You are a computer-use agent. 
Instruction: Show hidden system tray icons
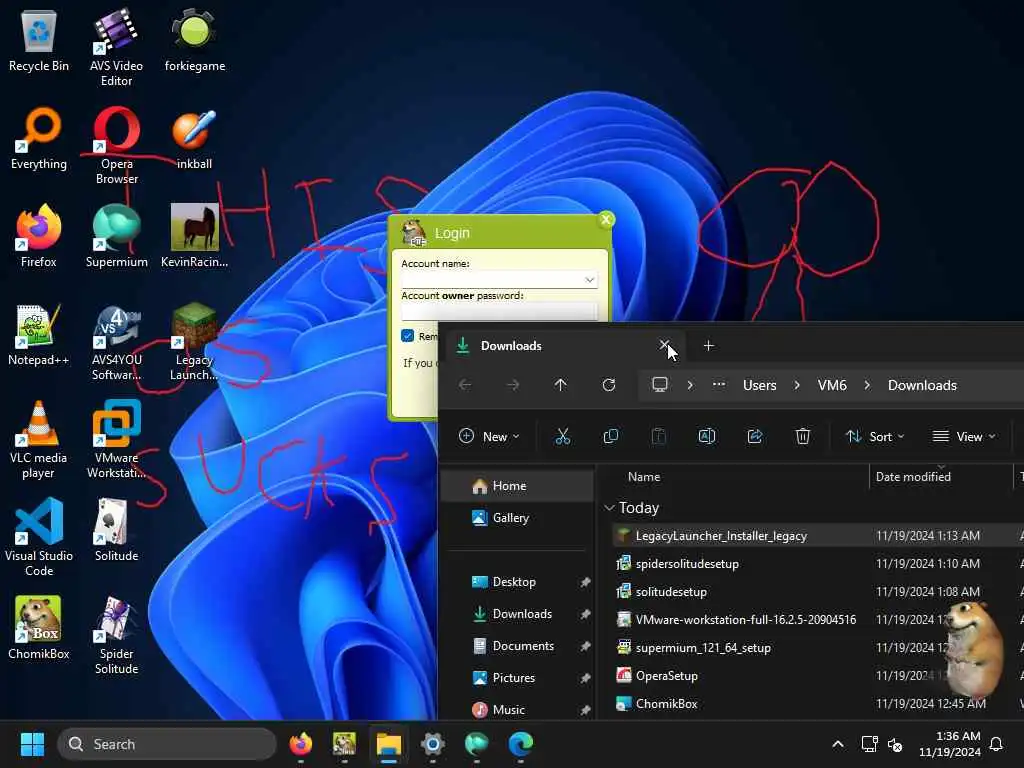point(838,744)
